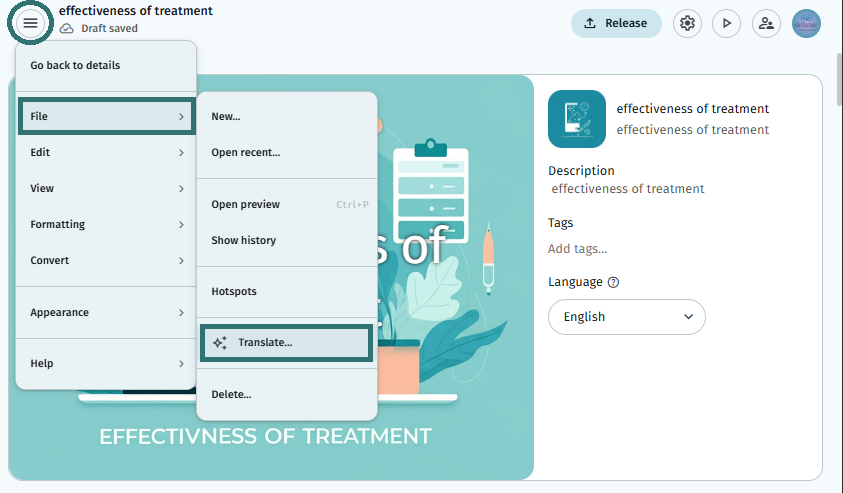Open the Hotspots menu entry
Viewport: 843px width, 493px height.
coord(287,291)
